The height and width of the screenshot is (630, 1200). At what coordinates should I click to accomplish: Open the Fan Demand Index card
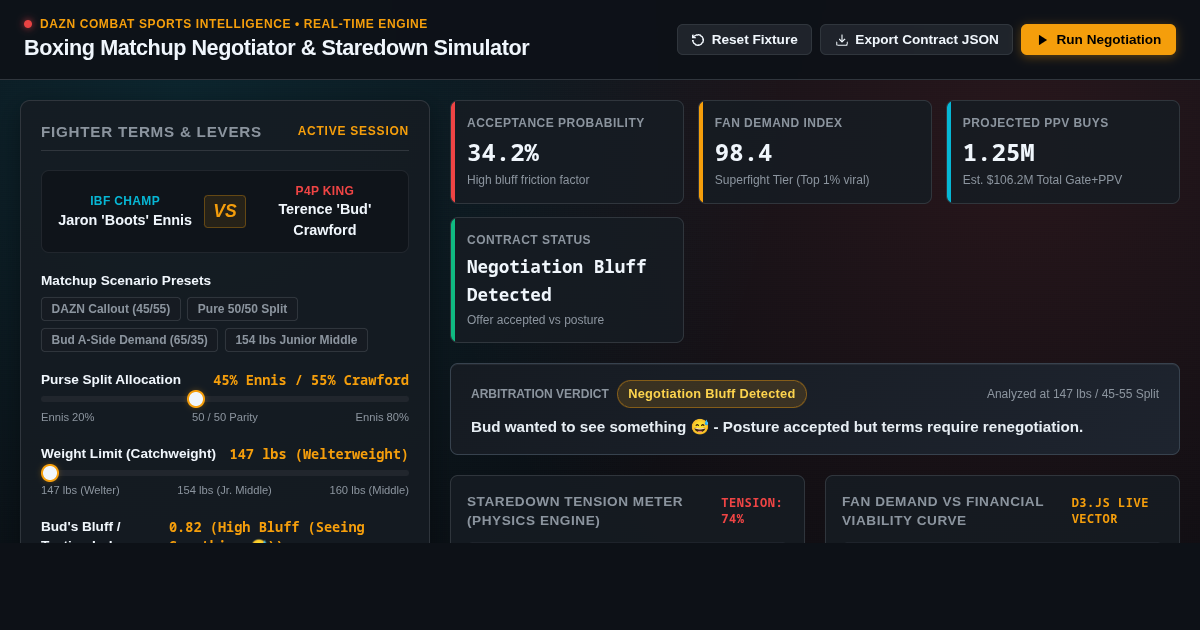[x=815, y=152]
